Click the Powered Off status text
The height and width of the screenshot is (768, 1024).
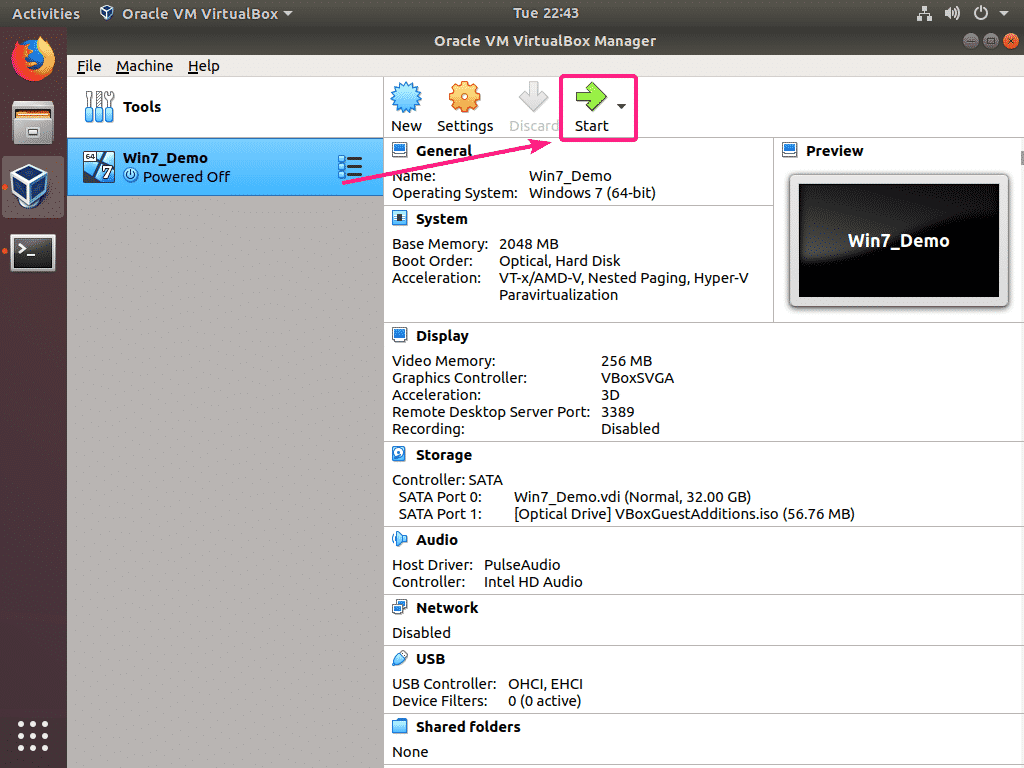186,177
